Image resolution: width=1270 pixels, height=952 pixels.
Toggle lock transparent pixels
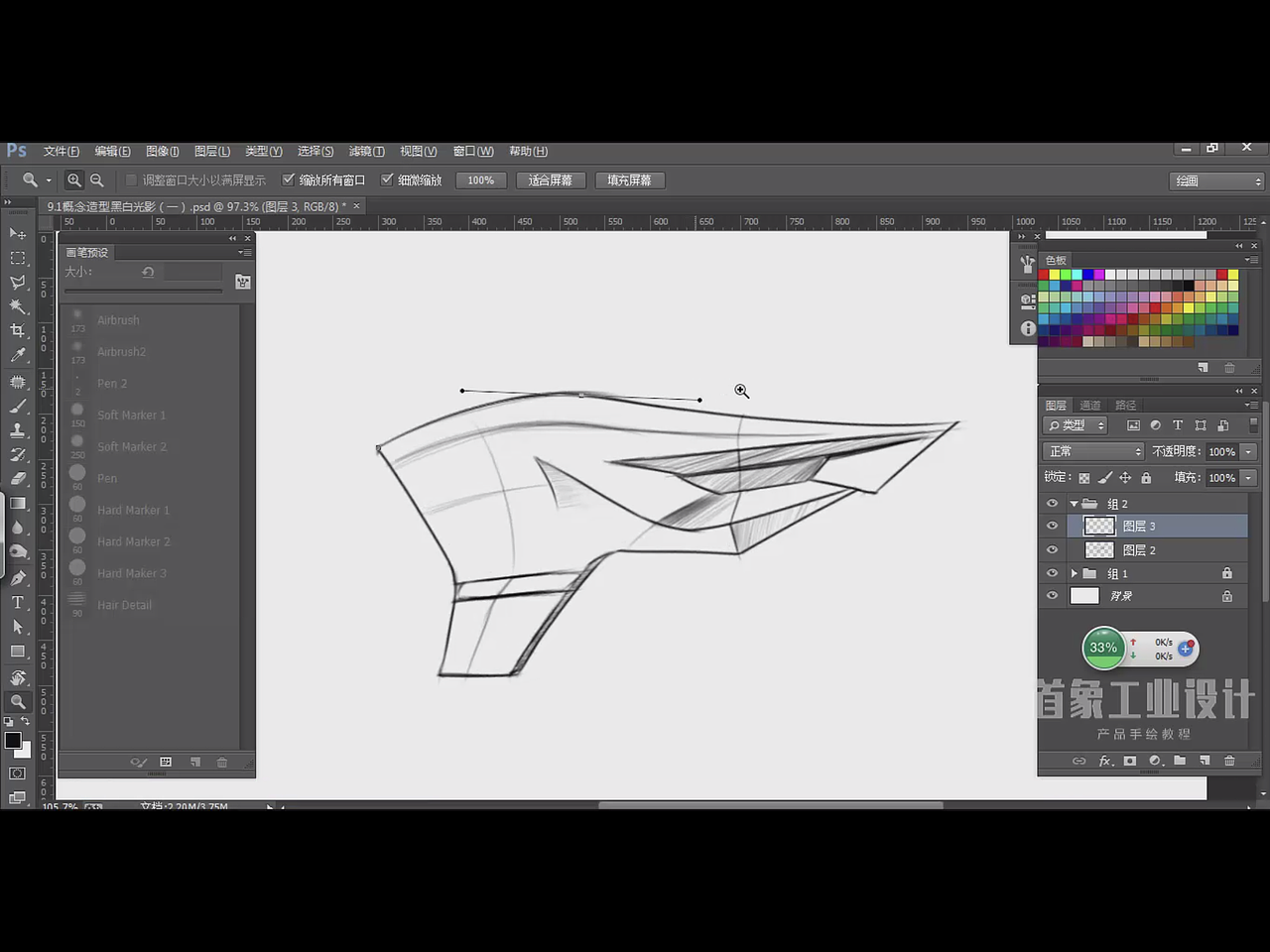1084,478
